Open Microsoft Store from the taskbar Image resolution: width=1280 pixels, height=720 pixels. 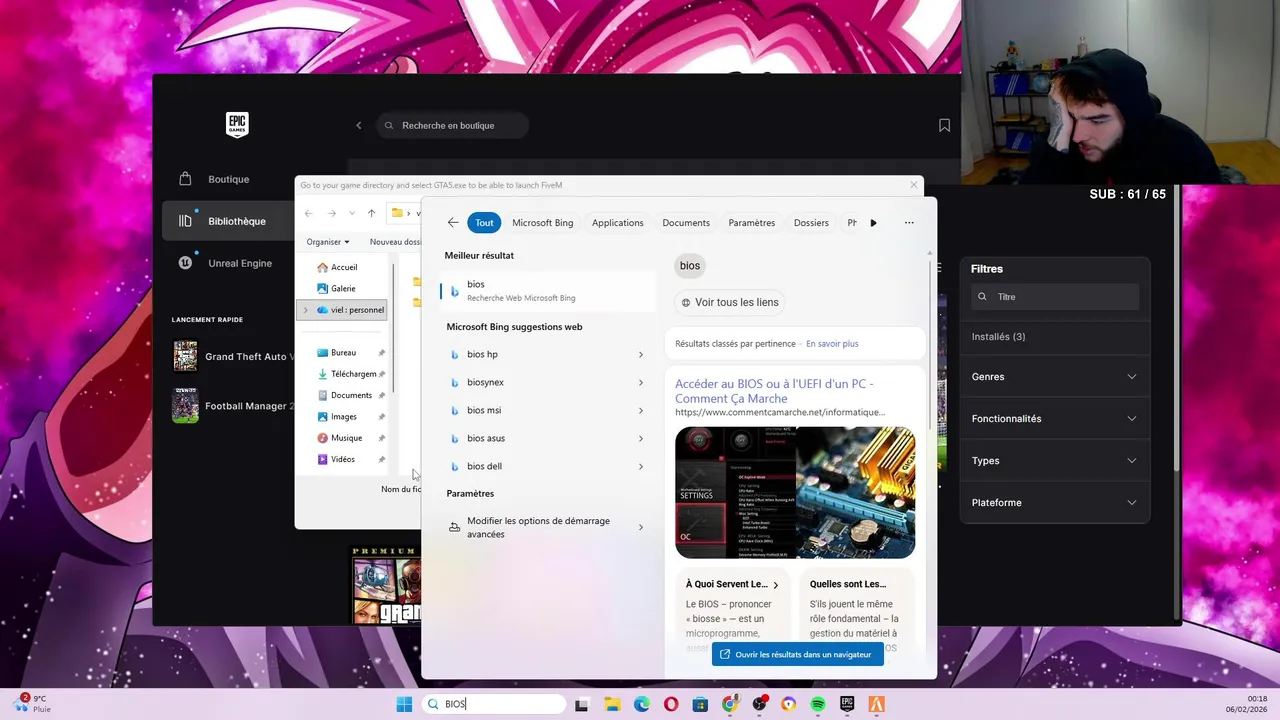click(x=700, y=704)
